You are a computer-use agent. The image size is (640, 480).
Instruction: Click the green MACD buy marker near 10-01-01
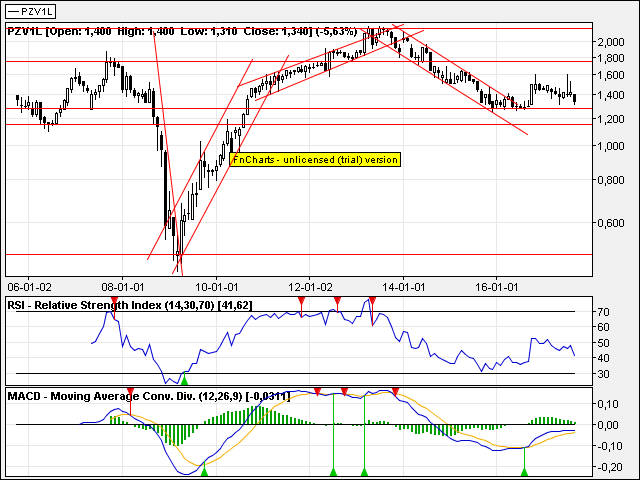point(205,471)
